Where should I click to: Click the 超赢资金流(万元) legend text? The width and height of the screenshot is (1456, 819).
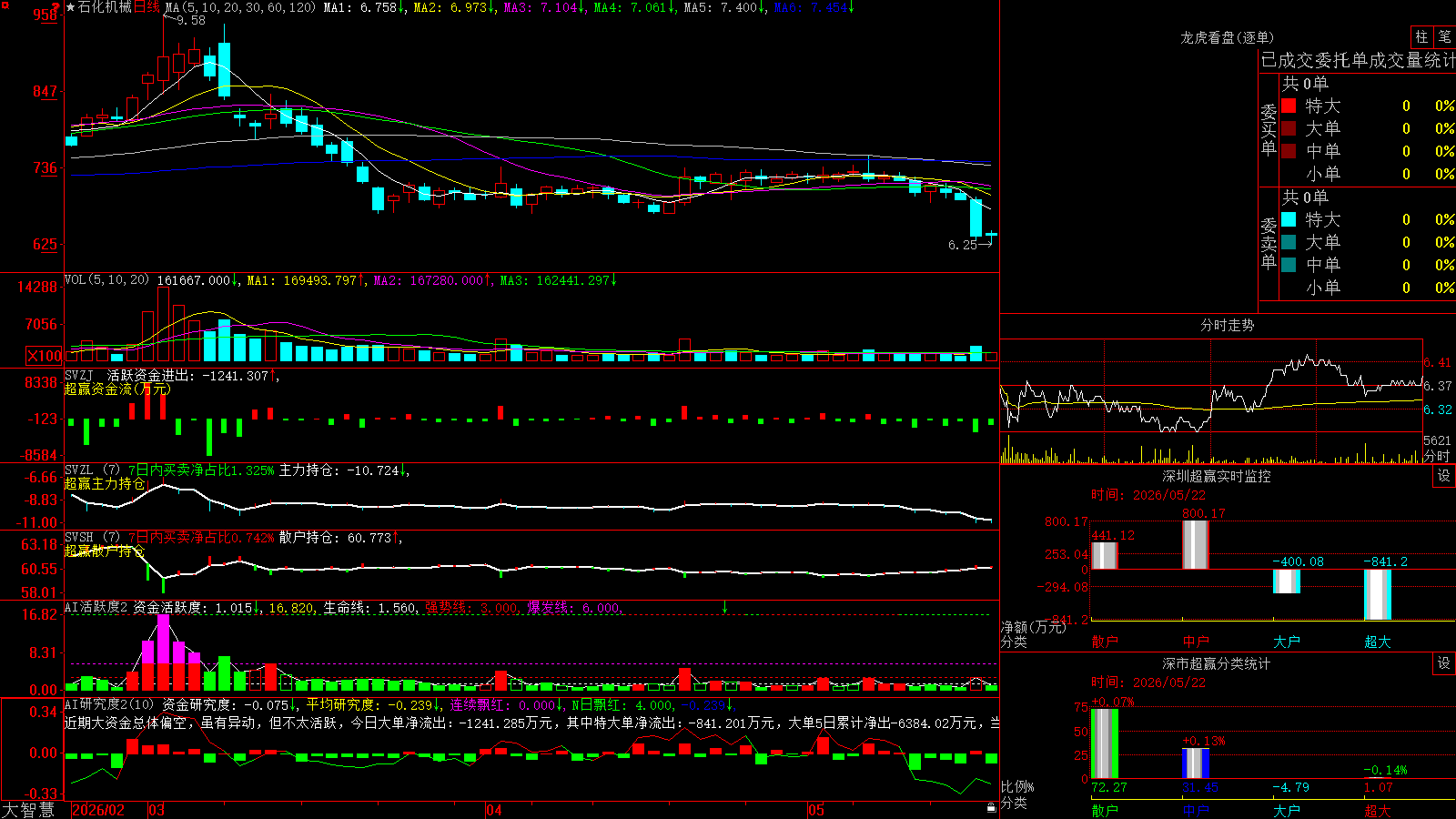pos(117,389)
